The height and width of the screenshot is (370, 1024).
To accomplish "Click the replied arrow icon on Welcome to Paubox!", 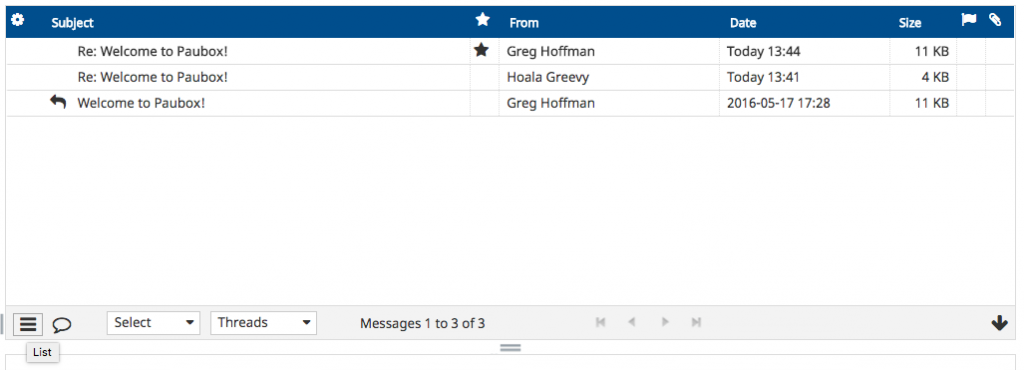I will [58, 102].
